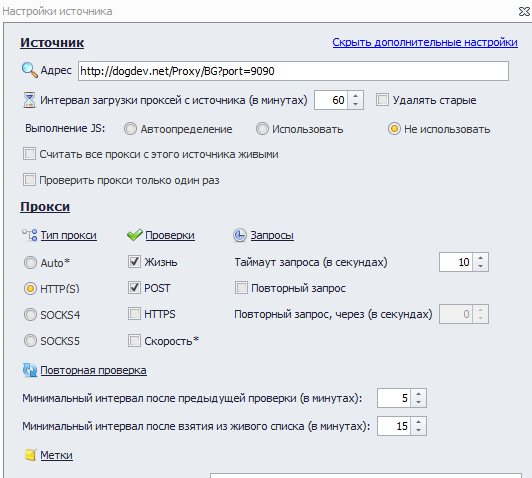Image resolution: width=532 pixels, height=478 pixels.
Task: Uncheck the Жизнь check option
Action: pyautogui.click(x=134, y=262)
